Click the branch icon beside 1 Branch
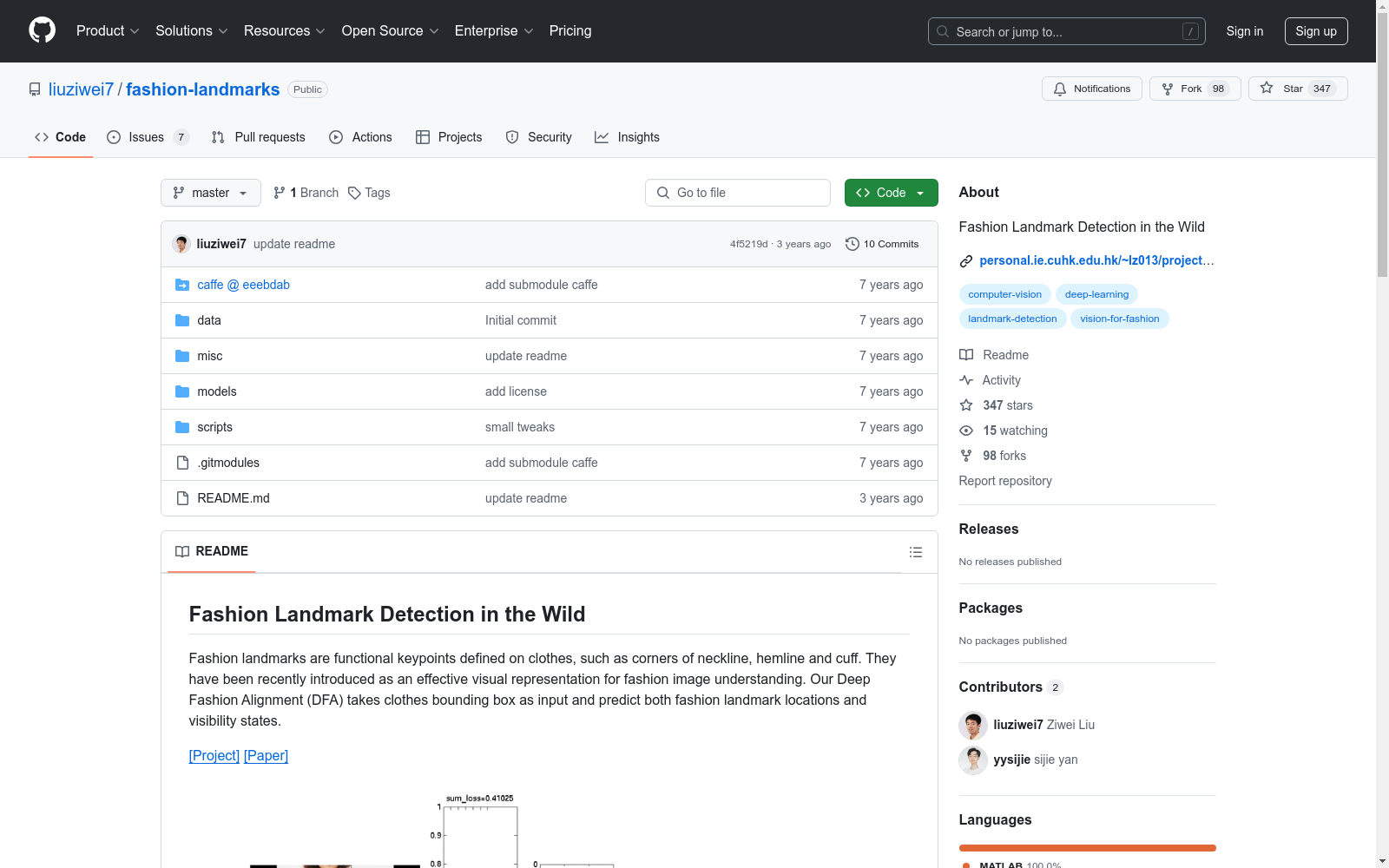The height and width of the screenshot is (868, 1389). (x=280, y=193)
